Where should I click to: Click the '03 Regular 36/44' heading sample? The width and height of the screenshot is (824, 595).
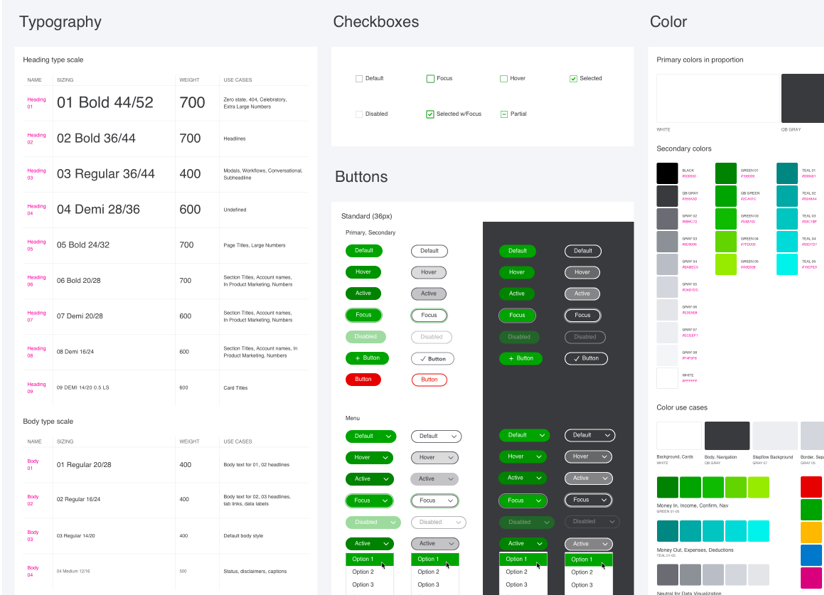[x=106, y=174]
